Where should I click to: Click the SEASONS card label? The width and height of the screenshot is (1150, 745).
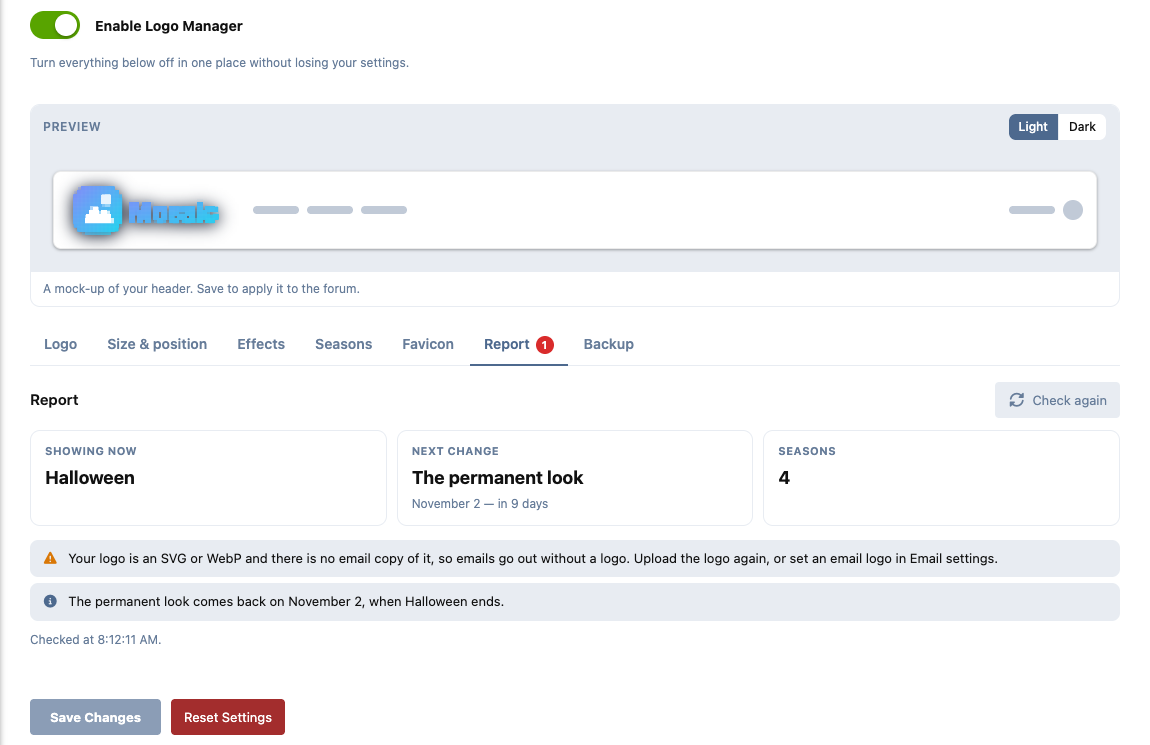807,452
